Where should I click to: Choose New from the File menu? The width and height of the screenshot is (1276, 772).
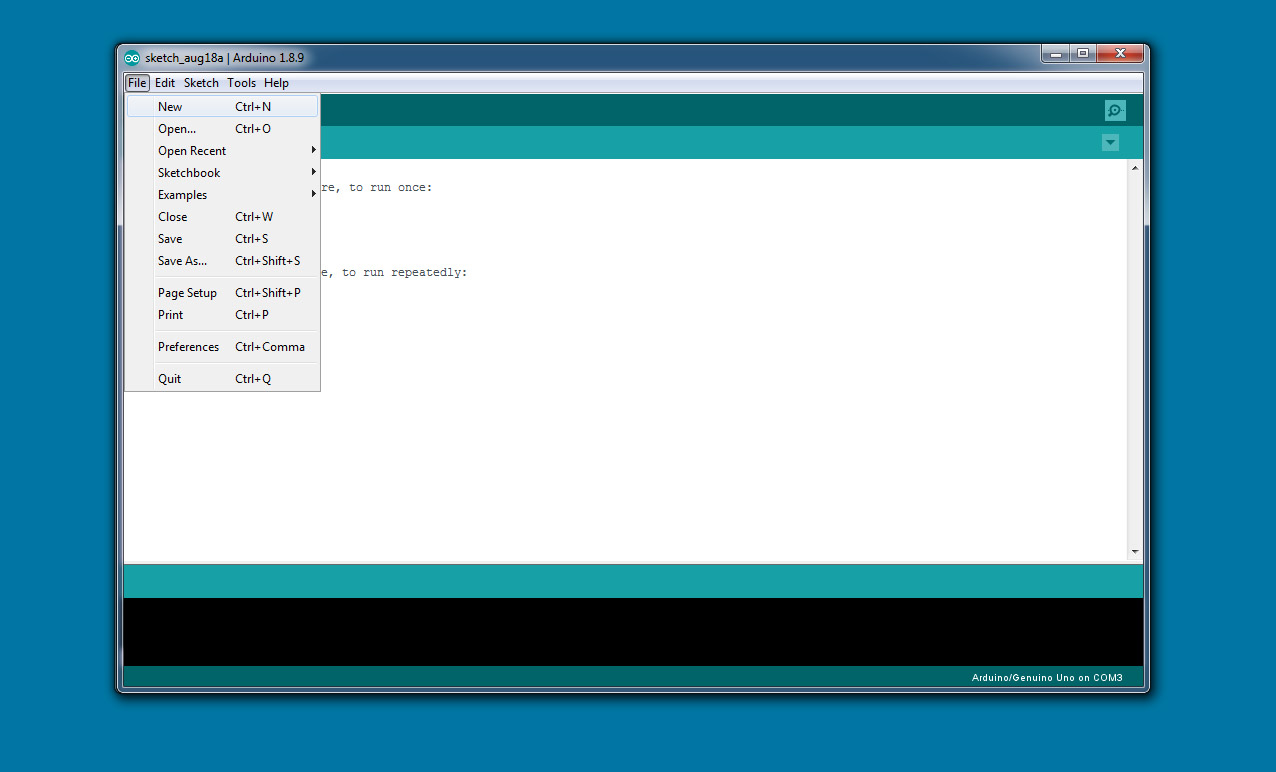click(222, 107)
